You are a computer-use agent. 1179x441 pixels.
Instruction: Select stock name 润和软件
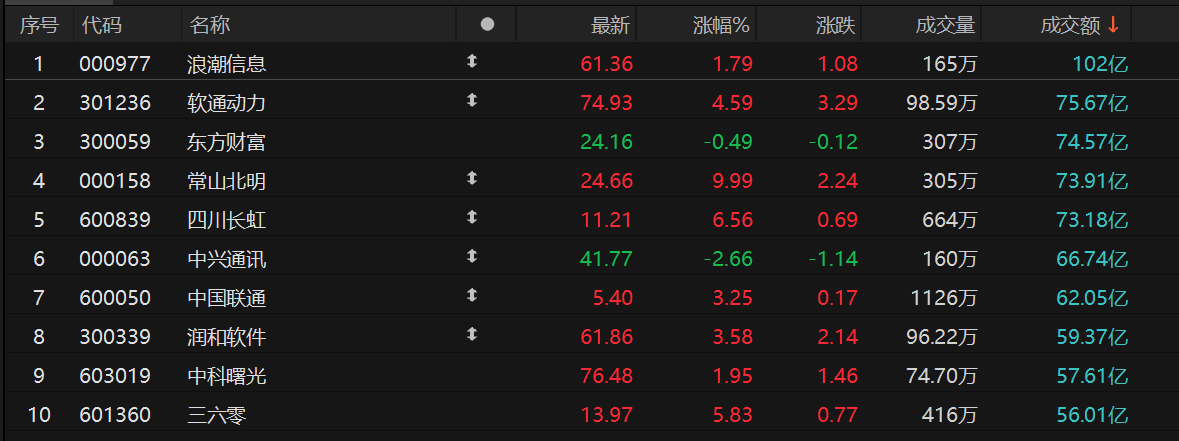tap(226, 337)
